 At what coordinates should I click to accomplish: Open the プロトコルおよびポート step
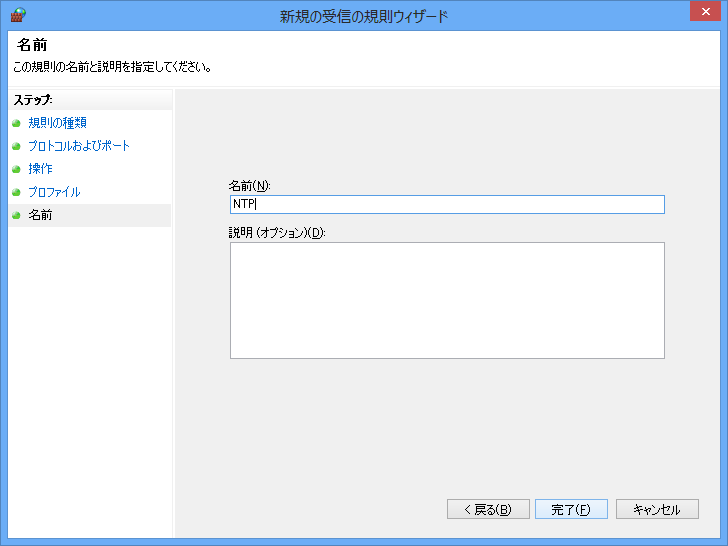click(79, 146)
